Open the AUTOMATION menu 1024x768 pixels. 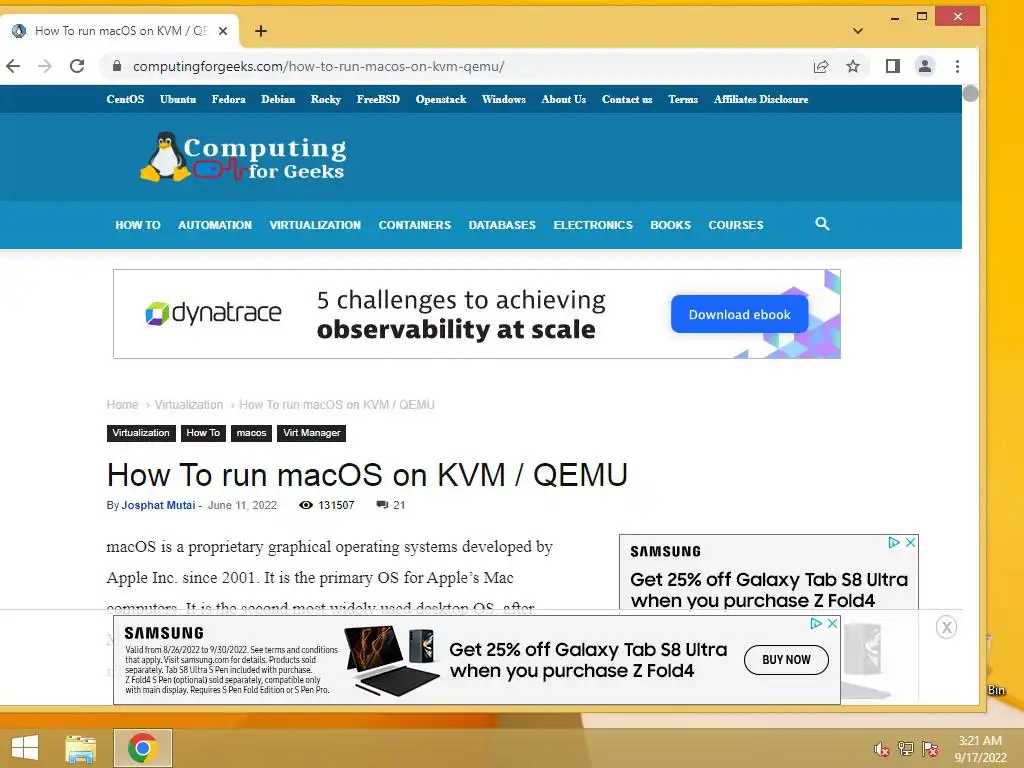[x=215, y=225]
